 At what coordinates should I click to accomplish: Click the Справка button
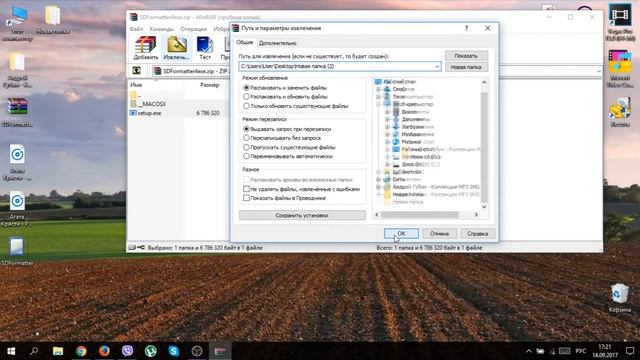point(478,233)
